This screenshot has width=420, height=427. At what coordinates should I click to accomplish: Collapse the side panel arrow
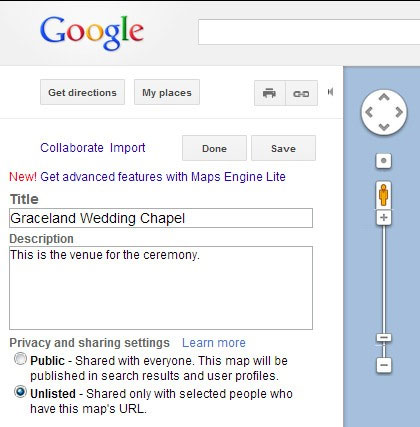330,92
